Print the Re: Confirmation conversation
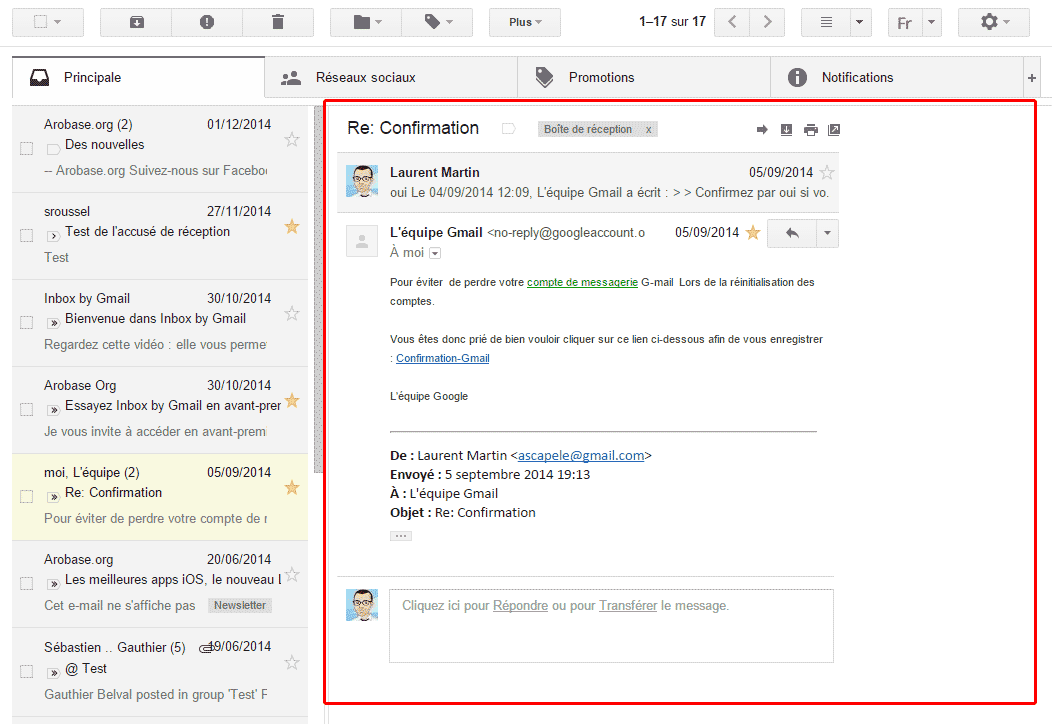Screen dimensions: 1052x724 tap(810, 130)
